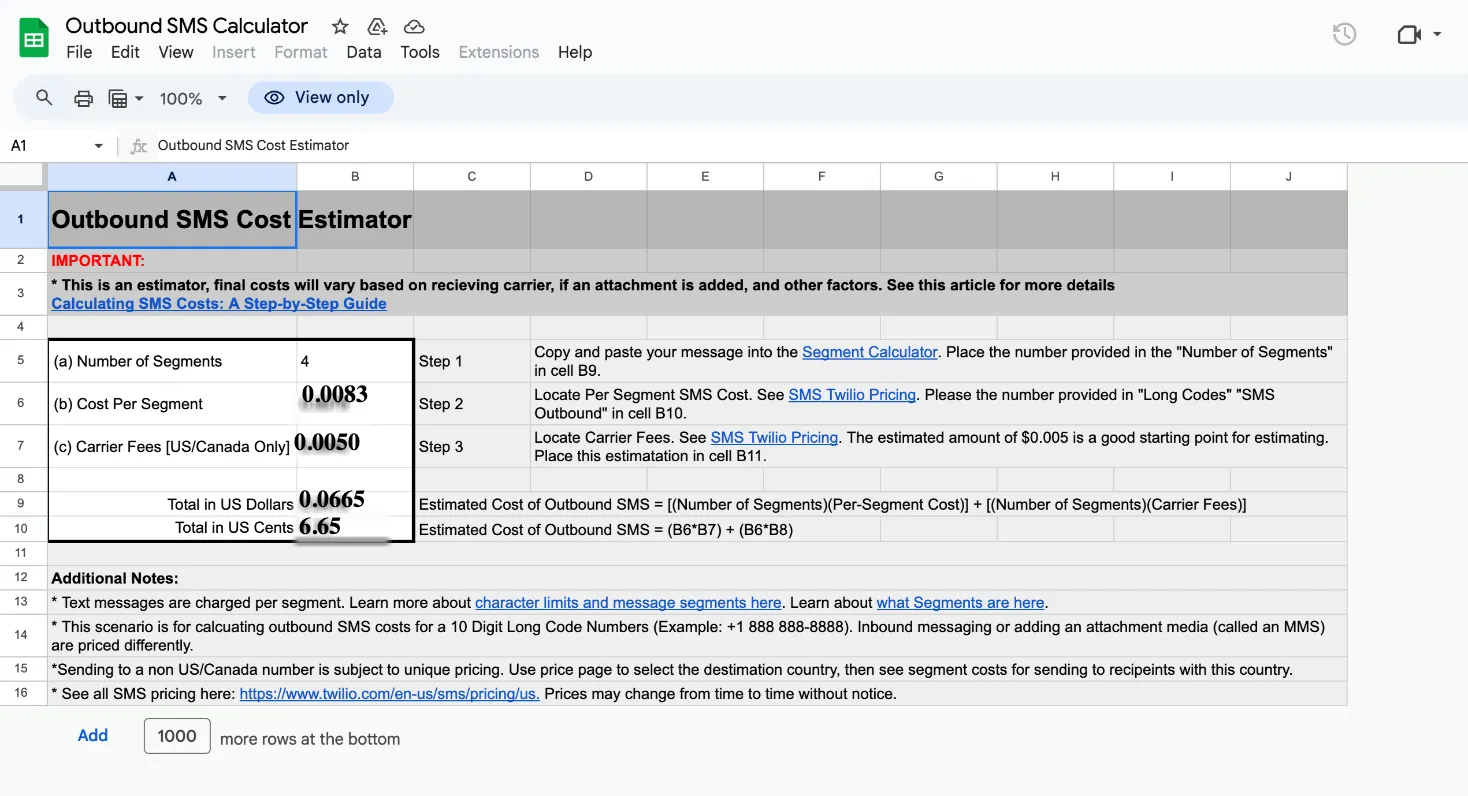Open the File menu
Image resolution: width=1468 pixels, height=796 pixels.
(x=79, y=52)
